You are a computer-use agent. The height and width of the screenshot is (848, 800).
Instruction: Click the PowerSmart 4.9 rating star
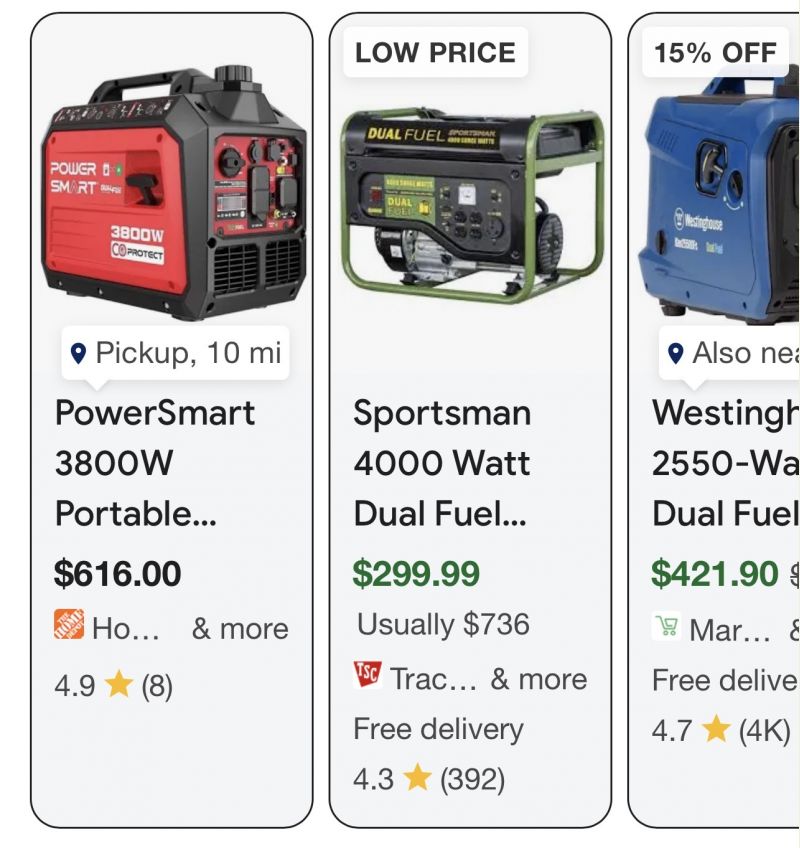119,685
